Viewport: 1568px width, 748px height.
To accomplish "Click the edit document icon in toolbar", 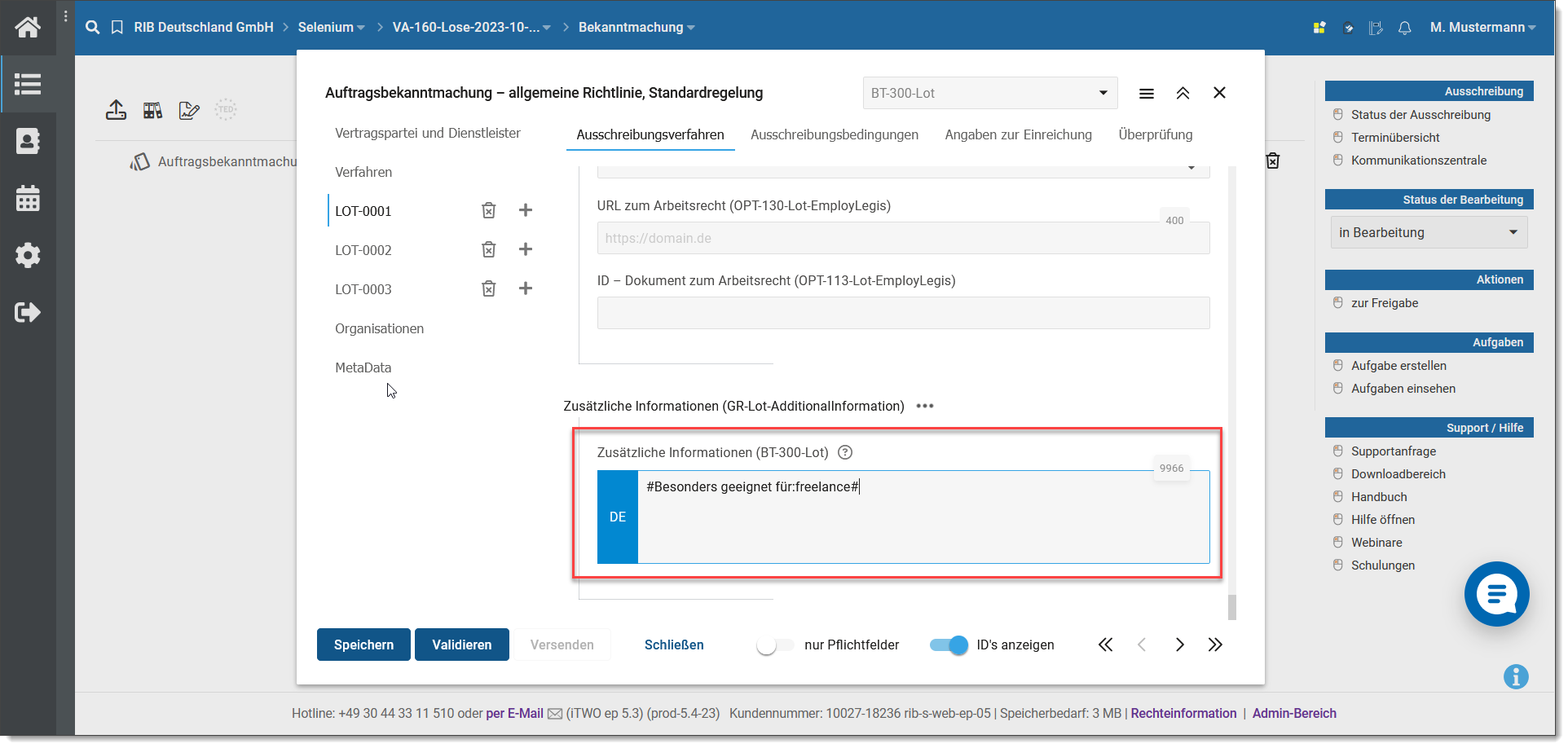I will (x=189, y=110).
